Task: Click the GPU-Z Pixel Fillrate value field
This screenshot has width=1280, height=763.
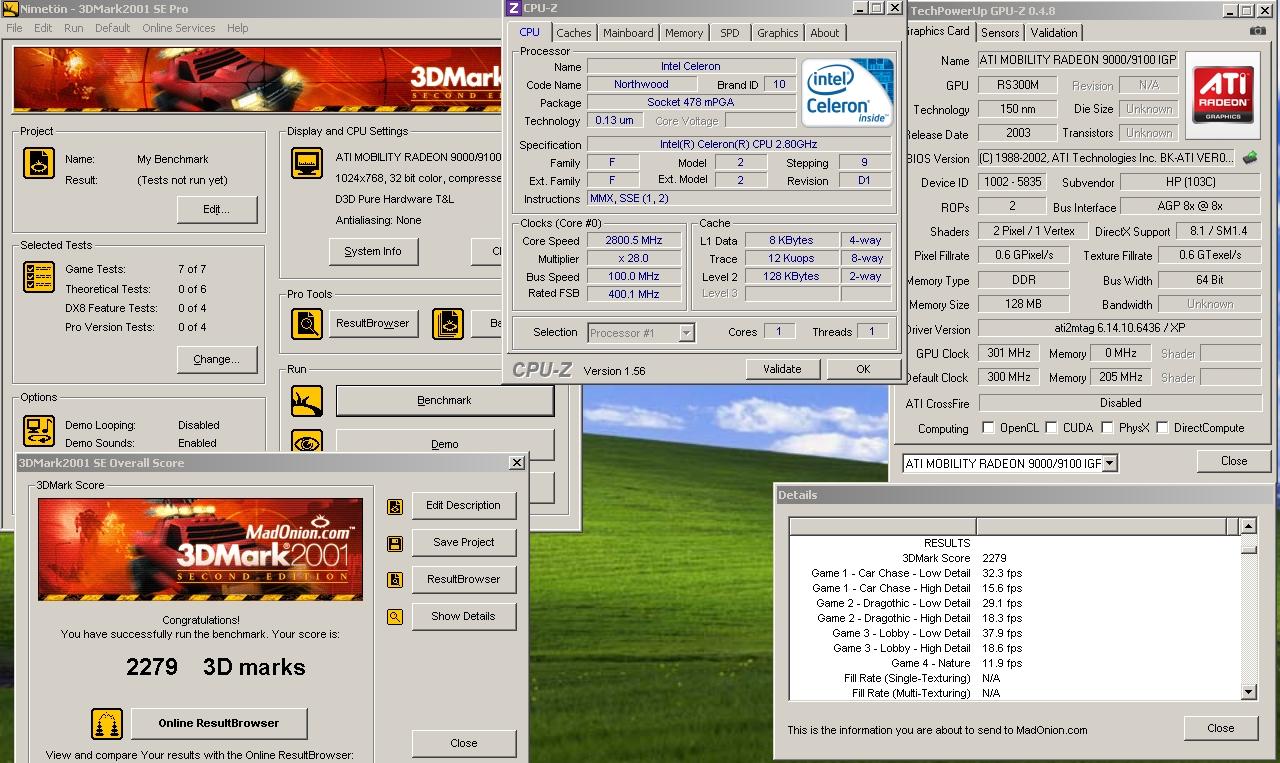Action: [1024, 256]
